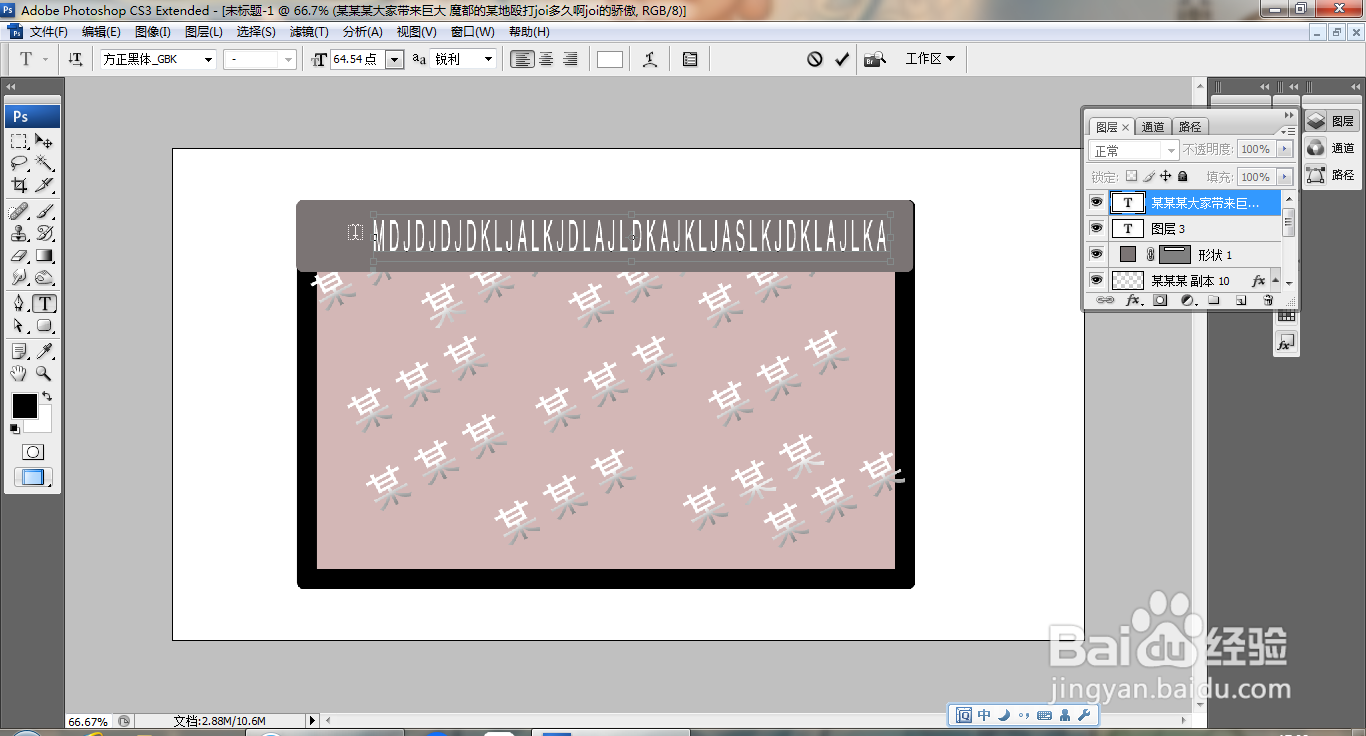This screenshot has width=1366, height=736.
Task: Hide the 某某某 副本 10 layer
Action: click(x=1096, y=280)
